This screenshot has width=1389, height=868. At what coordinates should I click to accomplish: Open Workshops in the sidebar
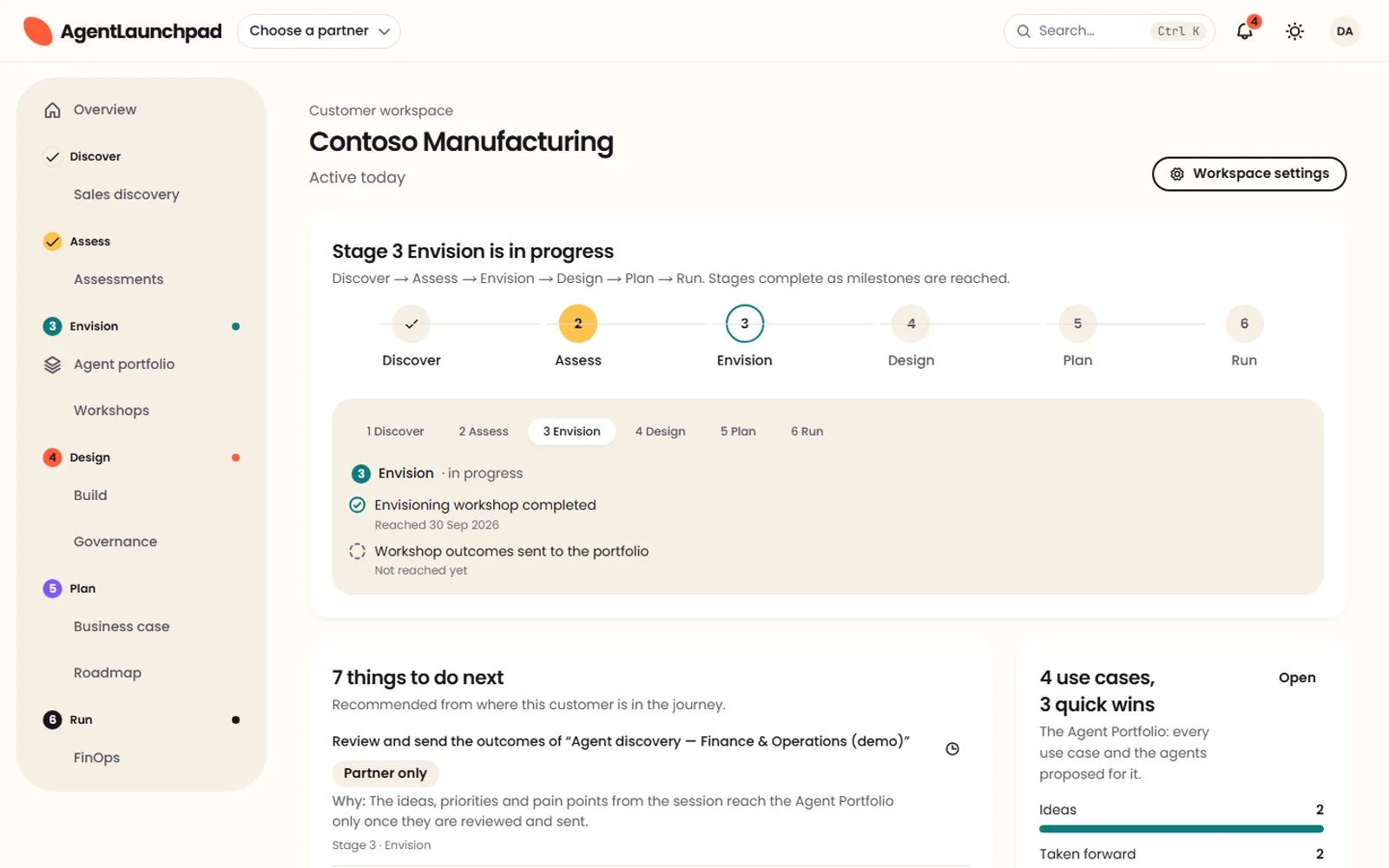click(111, 411)
